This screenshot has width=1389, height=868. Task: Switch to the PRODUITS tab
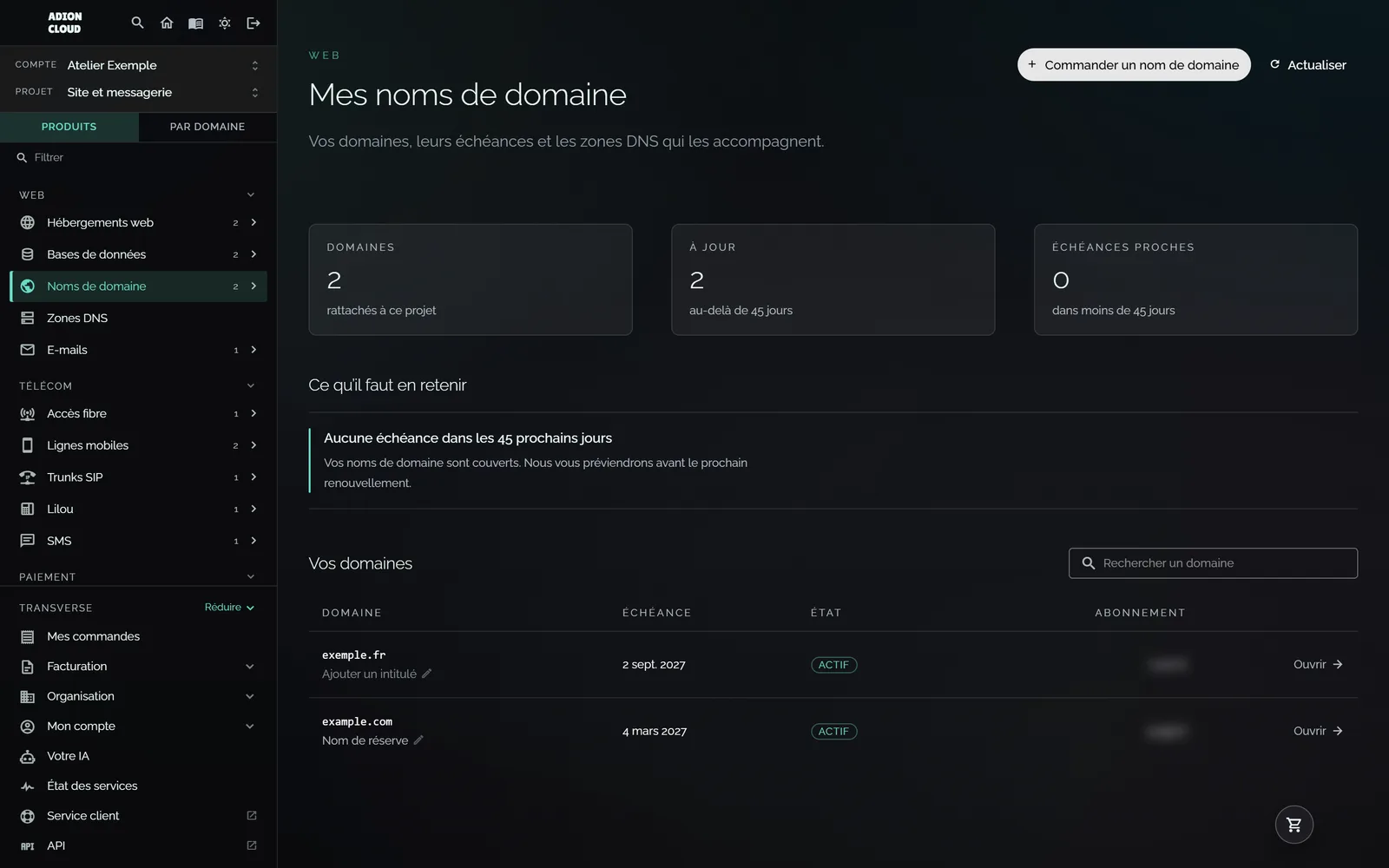(69, 127)
